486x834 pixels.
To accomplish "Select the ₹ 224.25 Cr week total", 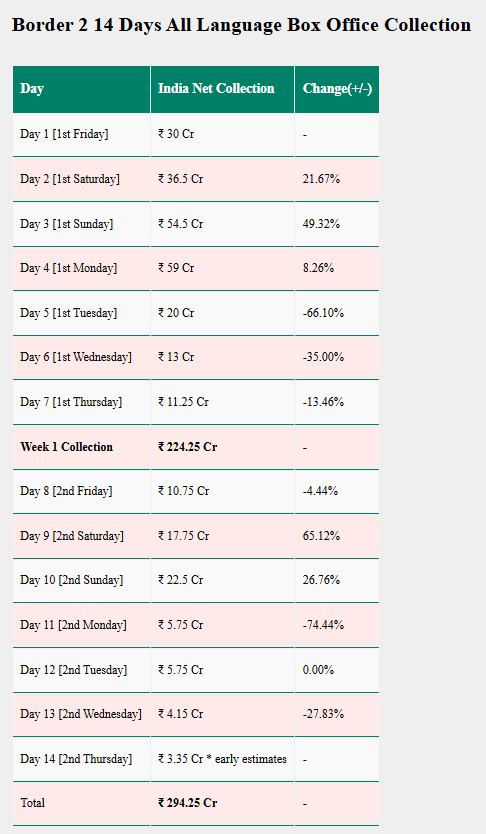I will tap(187, 447).
